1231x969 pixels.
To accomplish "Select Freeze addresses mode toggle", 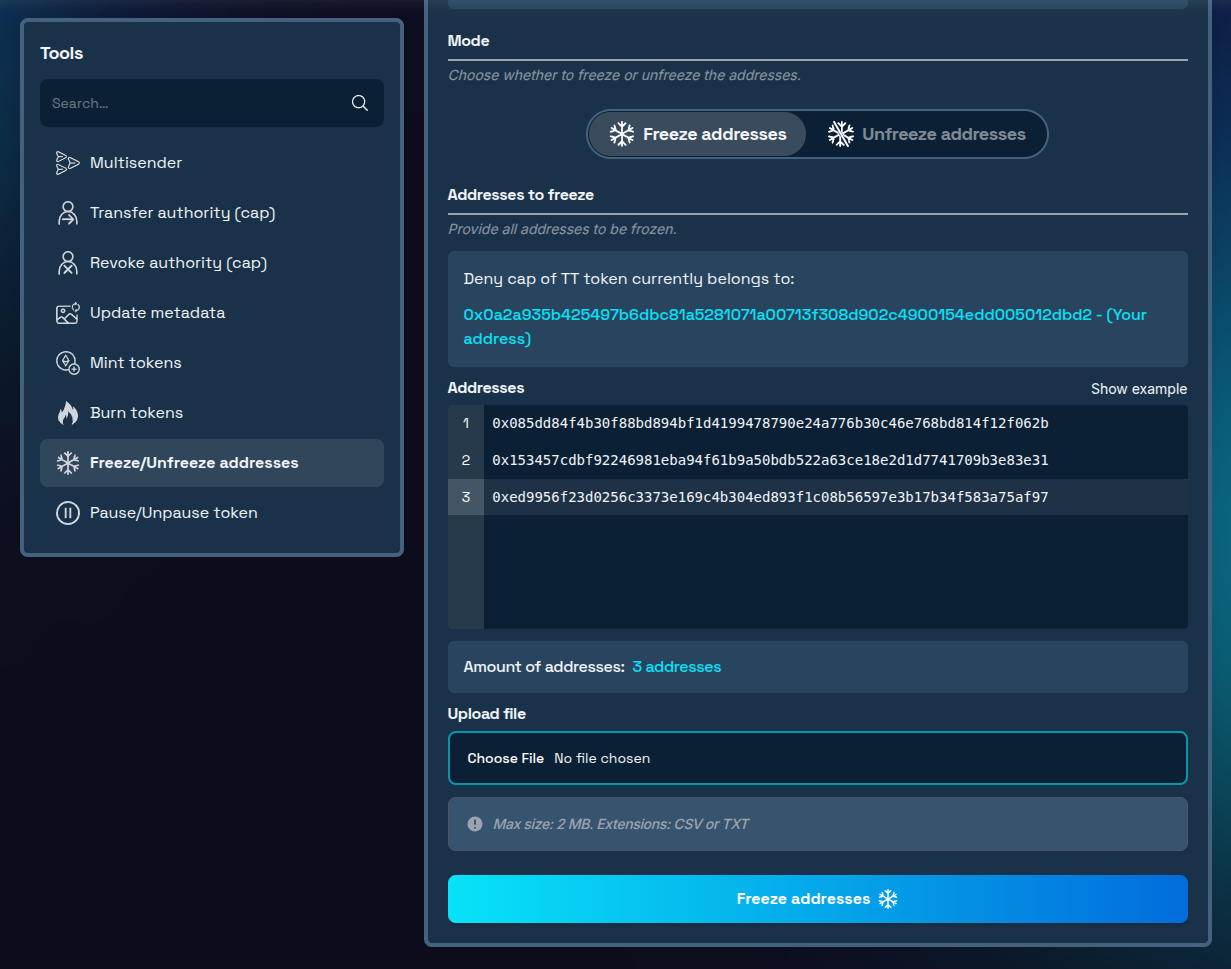I will pos(697,134).
